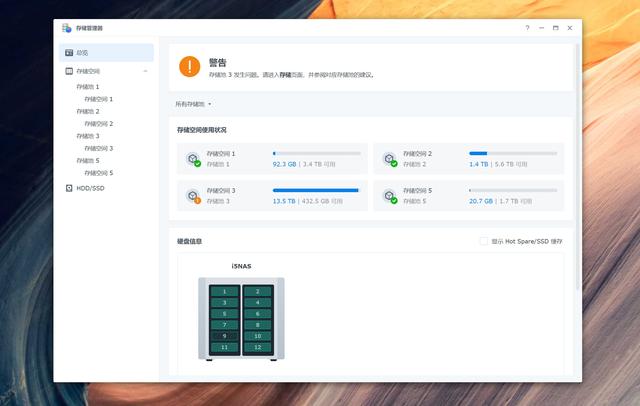
Task: Click the HDD/SSD drive icon in sidebar
Action: 69,188
